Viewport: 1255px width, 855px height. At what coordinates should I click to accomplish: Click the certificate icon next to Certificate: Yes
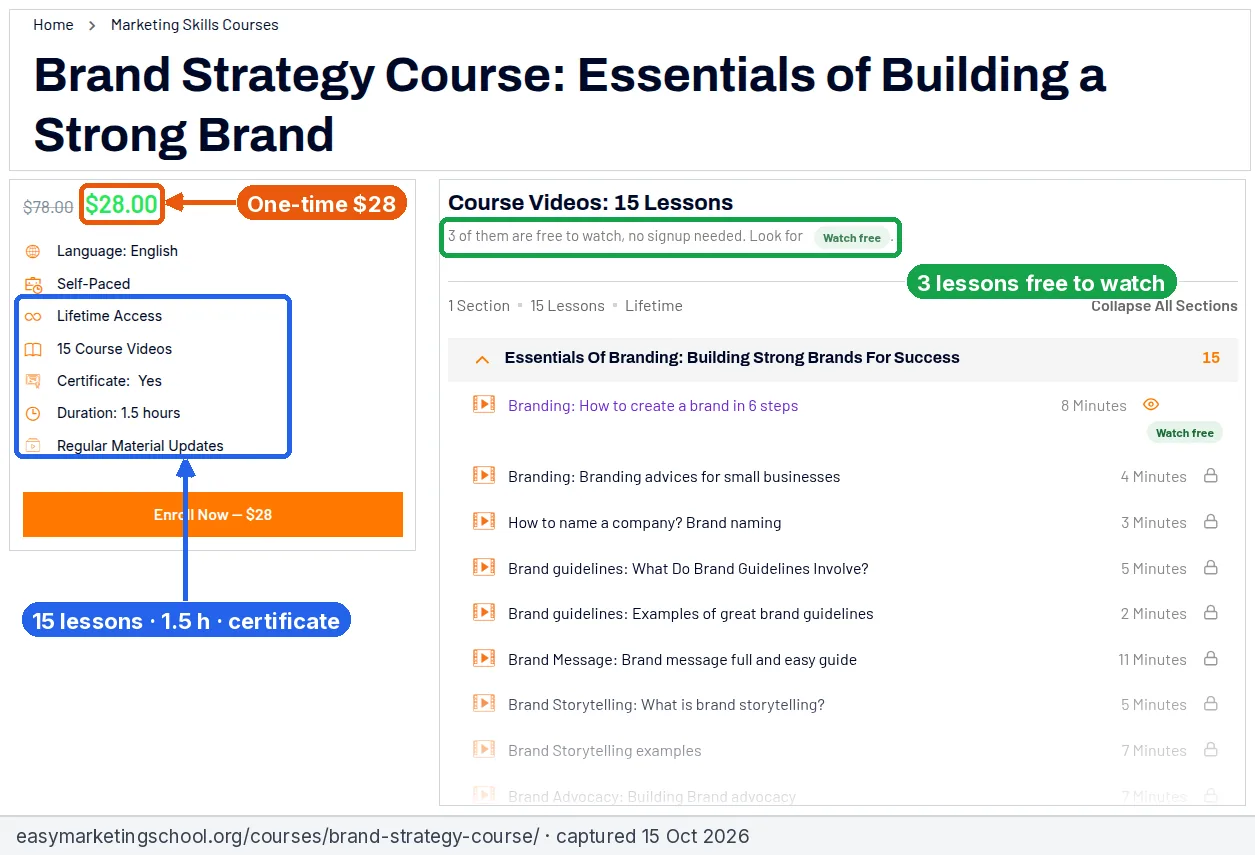[x=33, y=381]
